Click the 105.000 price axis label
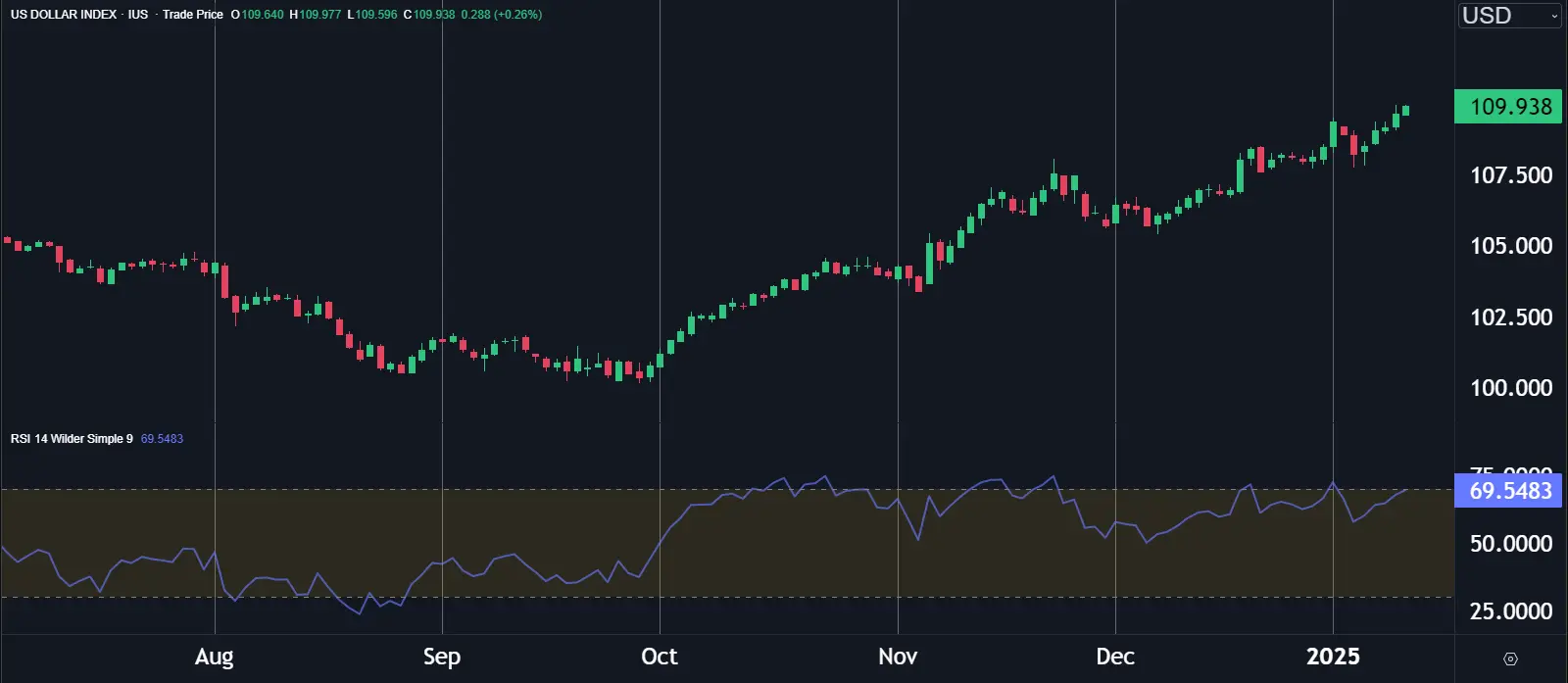The width and height of the screenshot is (1568, 683). pos(1511,246)
